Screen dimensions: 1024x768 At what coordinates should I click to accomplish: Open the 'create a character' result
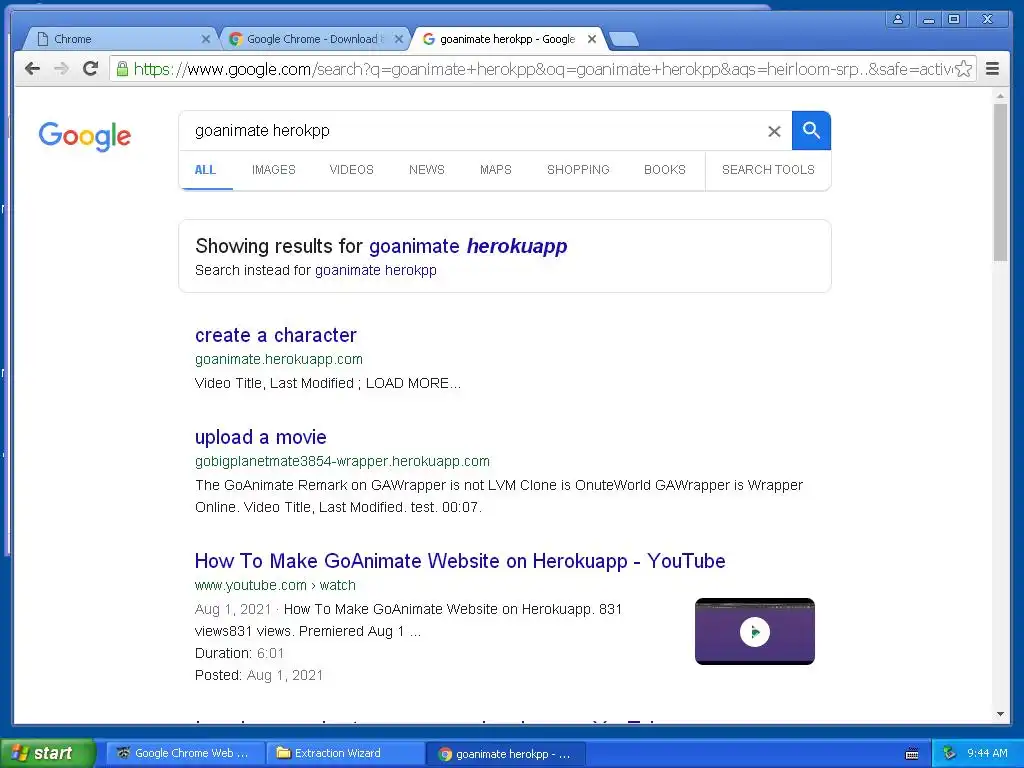coord(276,335)
